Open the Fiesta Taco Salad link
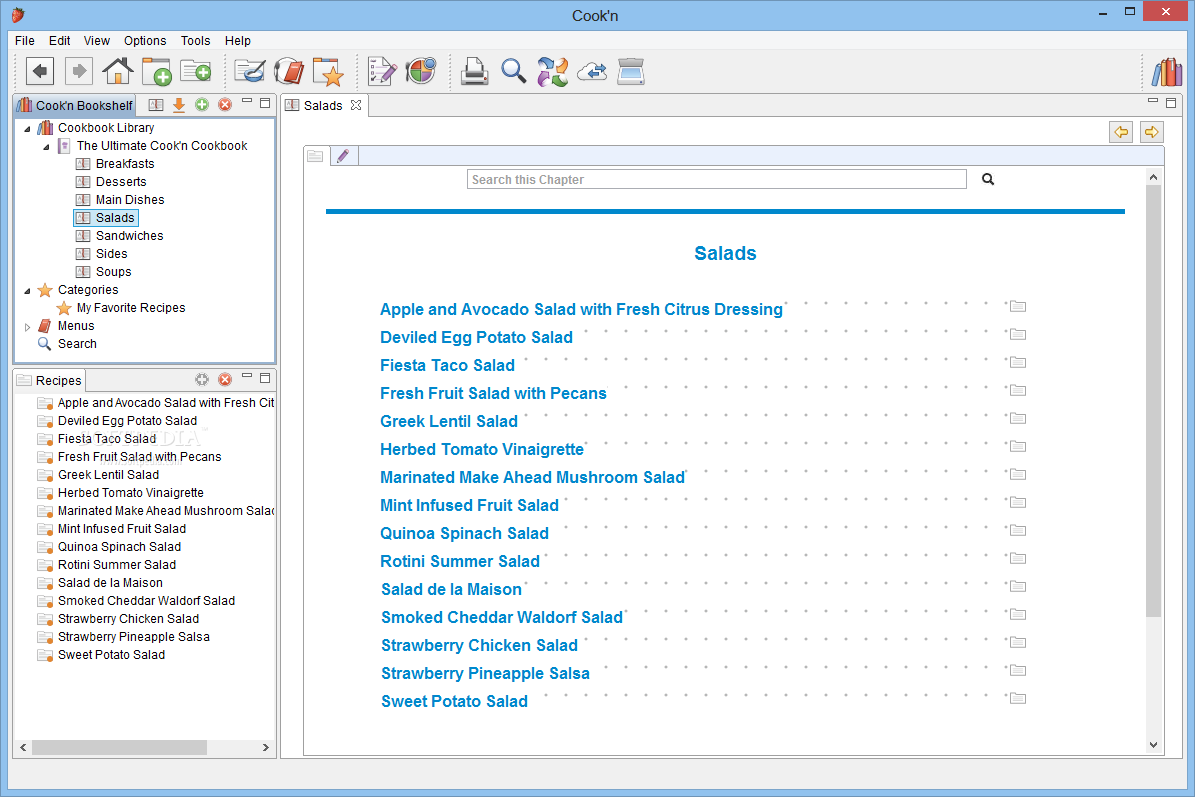 point(447,366)
